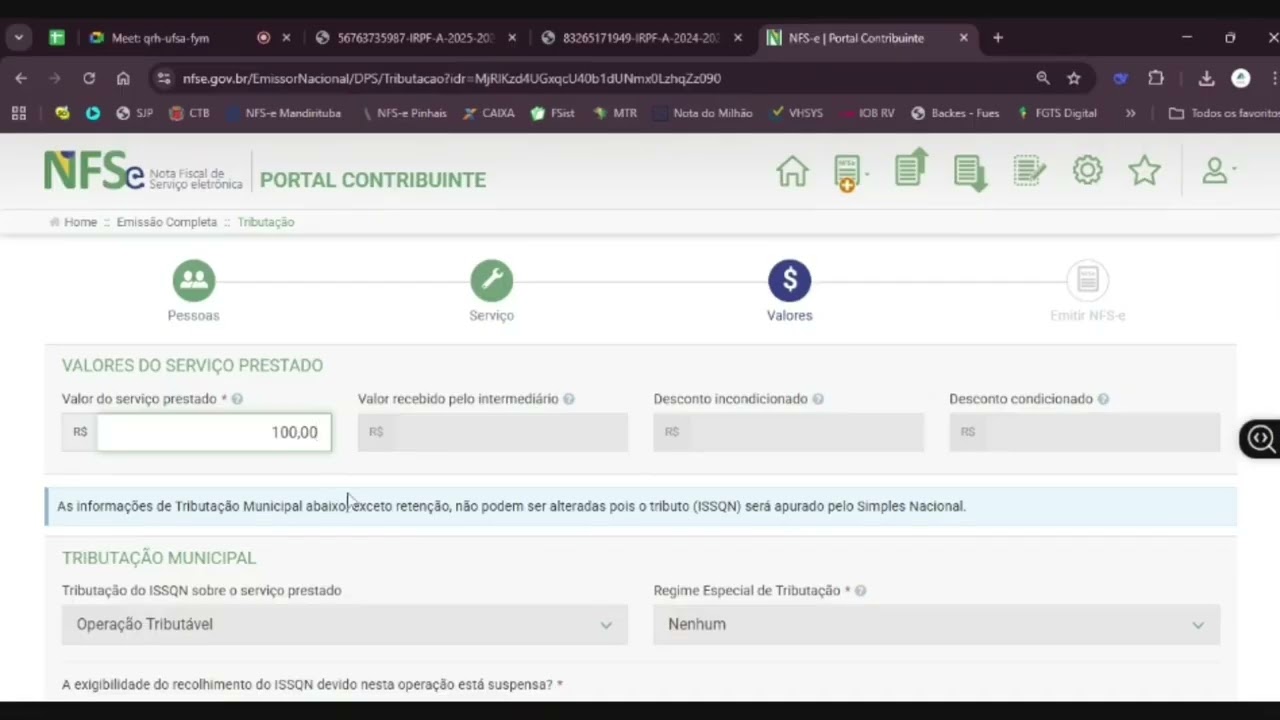Screen dimensions: 1280x720
Task: Open the IOB RV bookmark
Action: [867, 113]
